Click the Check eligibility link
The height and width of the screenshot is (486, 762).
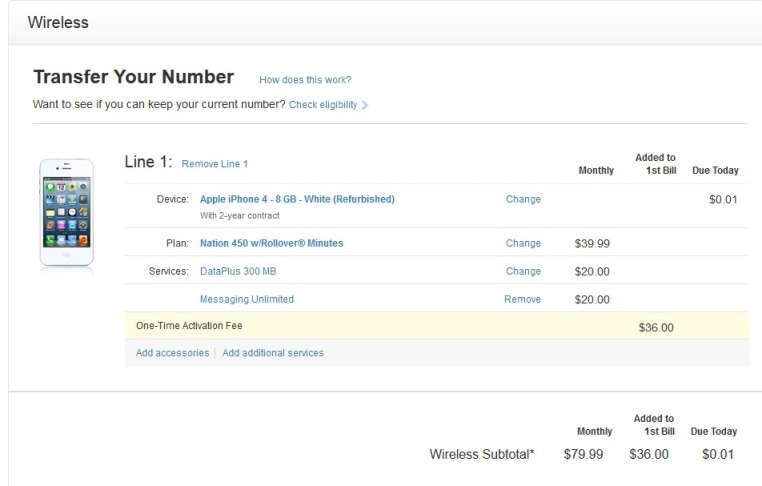tap(323, 105)
